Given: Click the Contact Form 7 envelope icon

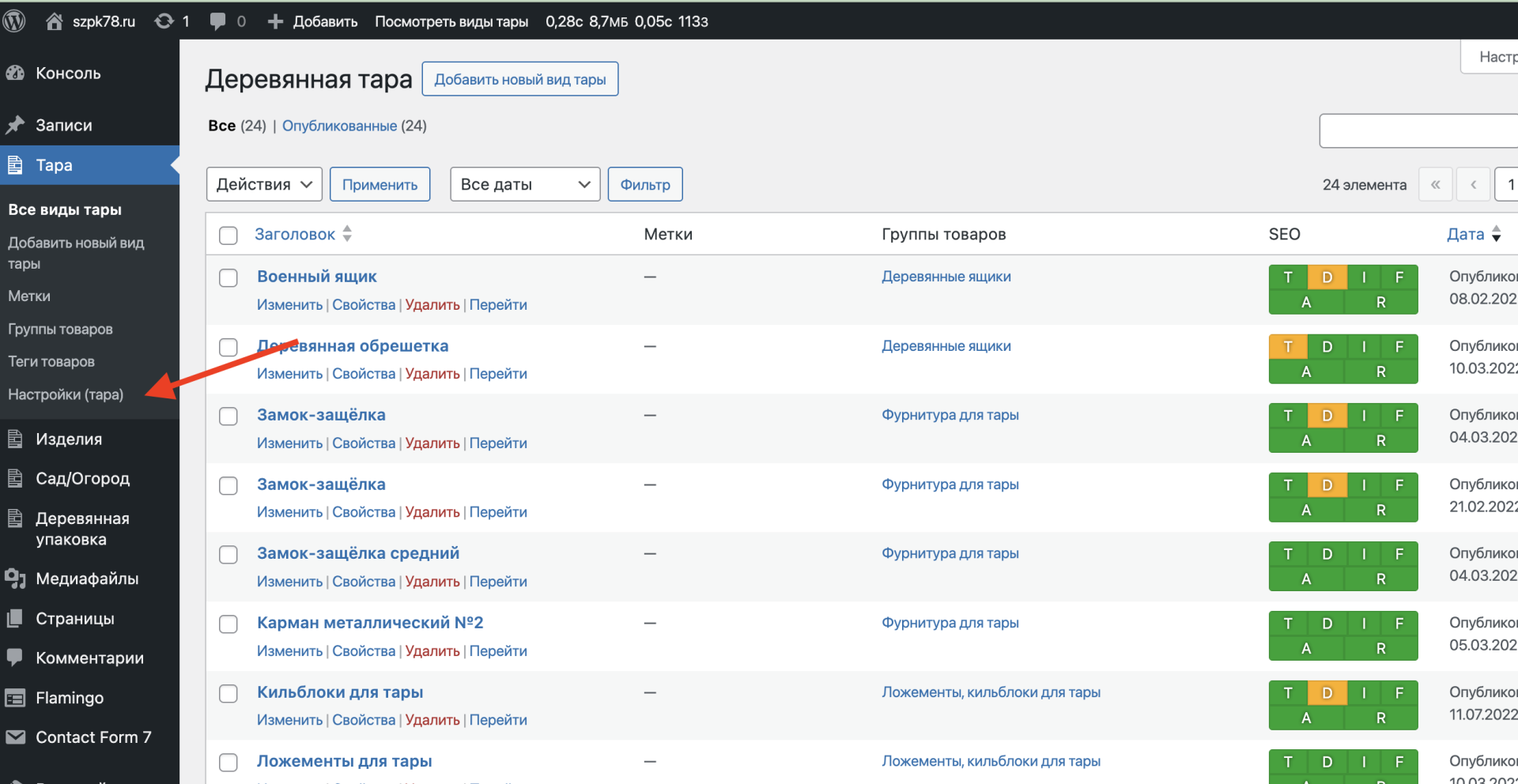Looking at the screenshot, I should pos(15,737).
